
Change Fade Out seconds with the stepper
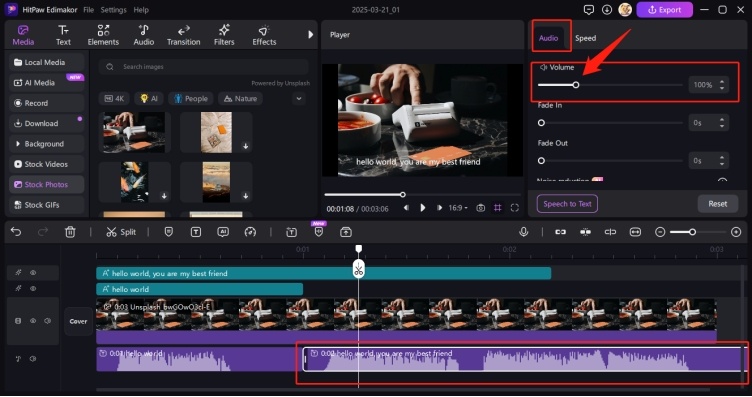tap(722, 161)
